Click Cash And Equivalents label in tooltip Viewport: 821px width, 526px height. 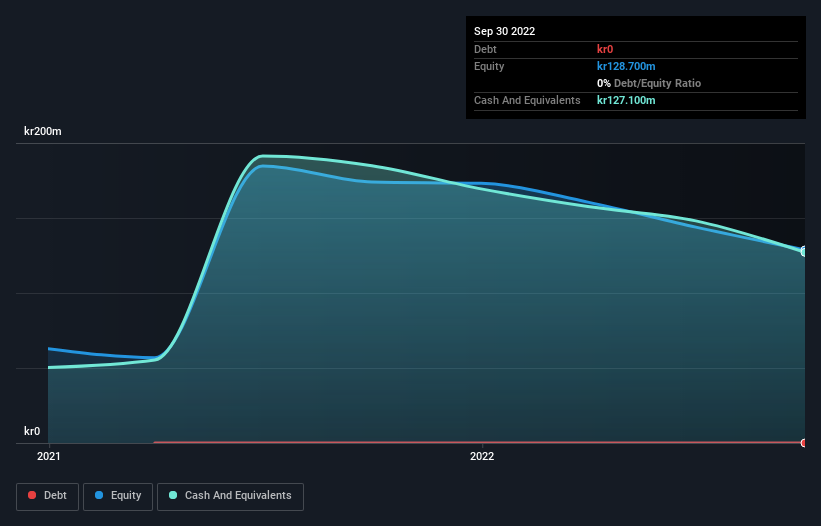coord(527,100)
